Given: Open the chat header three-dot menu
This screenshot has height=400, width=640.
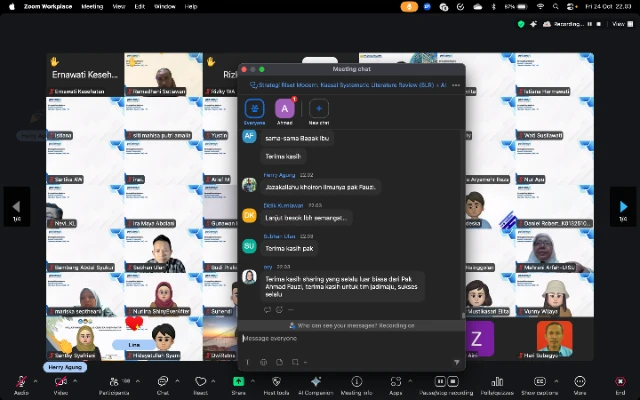Looking at the screenshot, I should [456, 85].
